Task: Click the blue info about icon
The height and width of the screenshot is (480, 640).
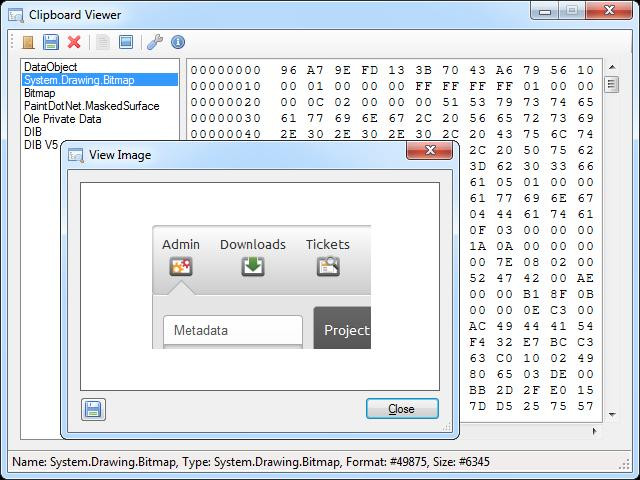Action: tap(178, 42)
